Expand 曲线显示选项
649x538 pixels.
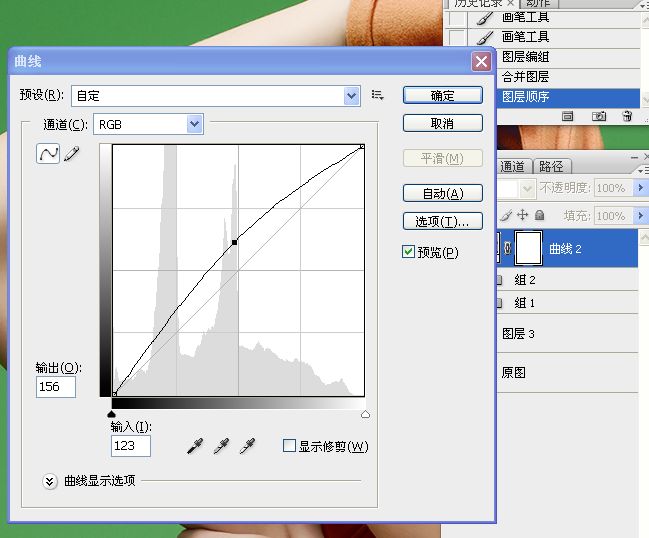pyautogui.click(x=50, y=481)
